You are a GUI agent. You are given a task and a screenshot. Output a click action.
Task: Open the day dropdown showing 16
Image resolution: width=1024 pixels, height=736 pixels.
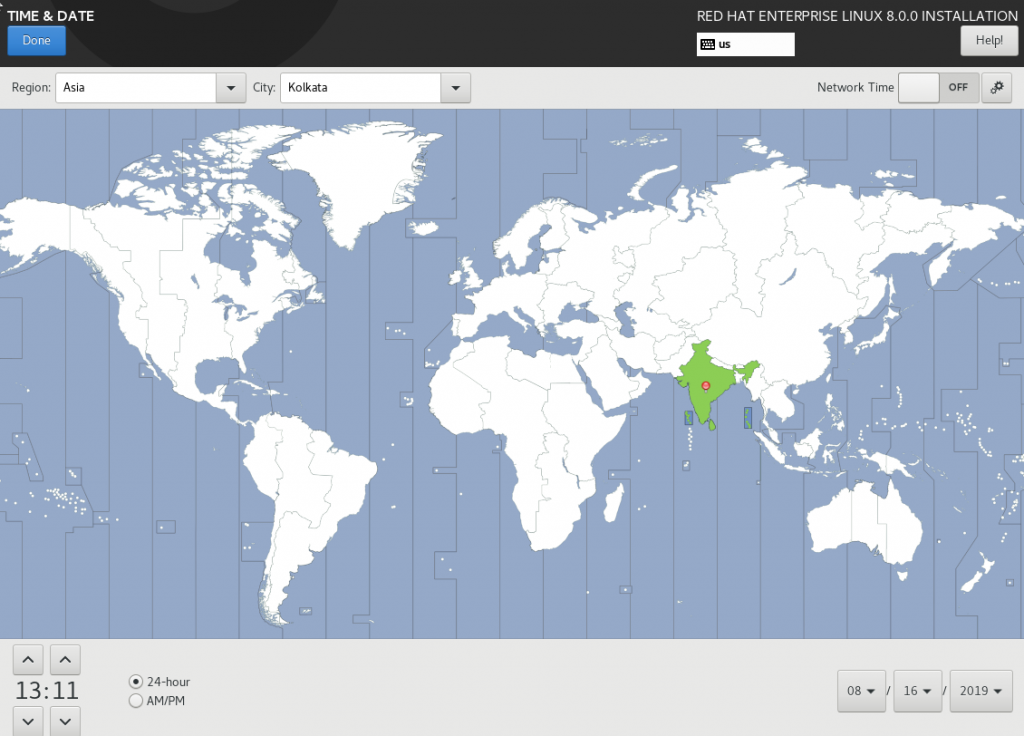(x=917, y=691)
